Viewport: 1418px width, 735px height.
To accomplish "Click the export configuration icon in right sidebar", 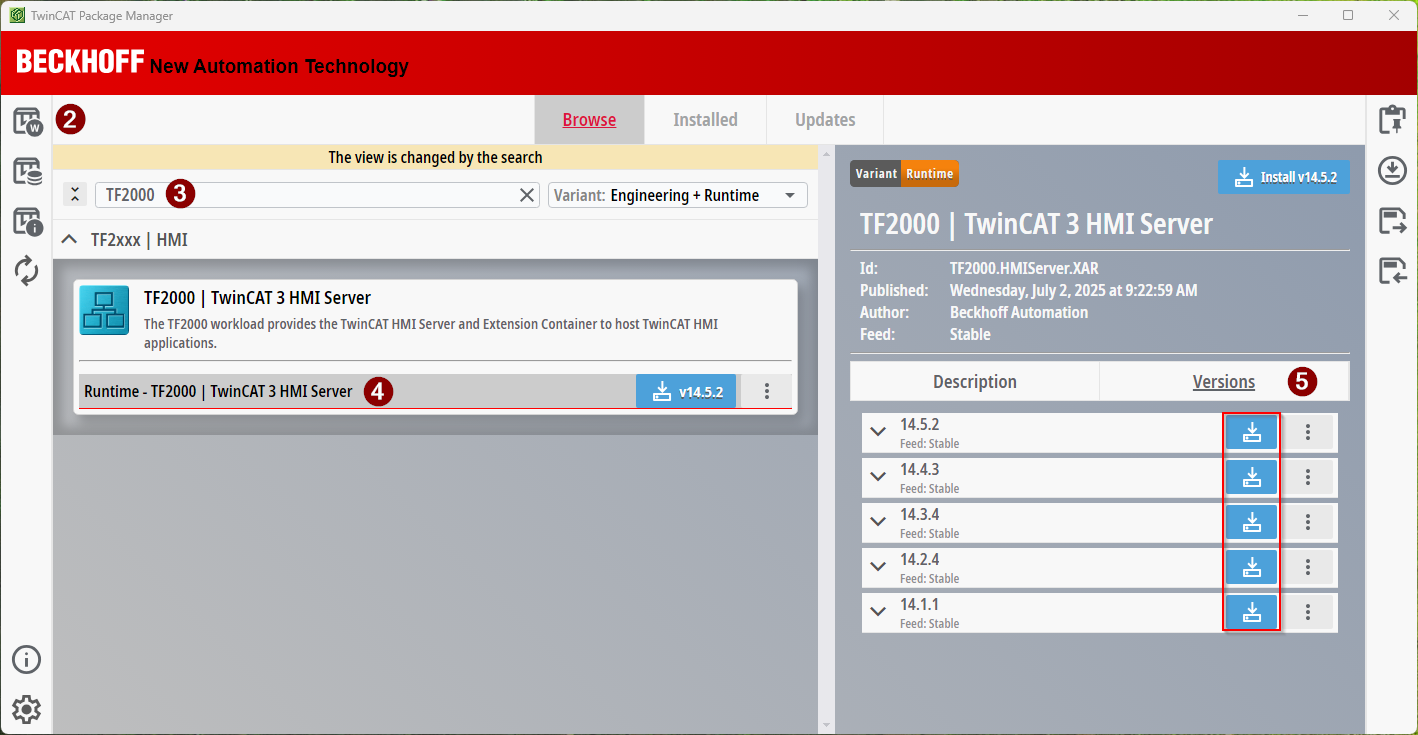I will [1392, 221].
